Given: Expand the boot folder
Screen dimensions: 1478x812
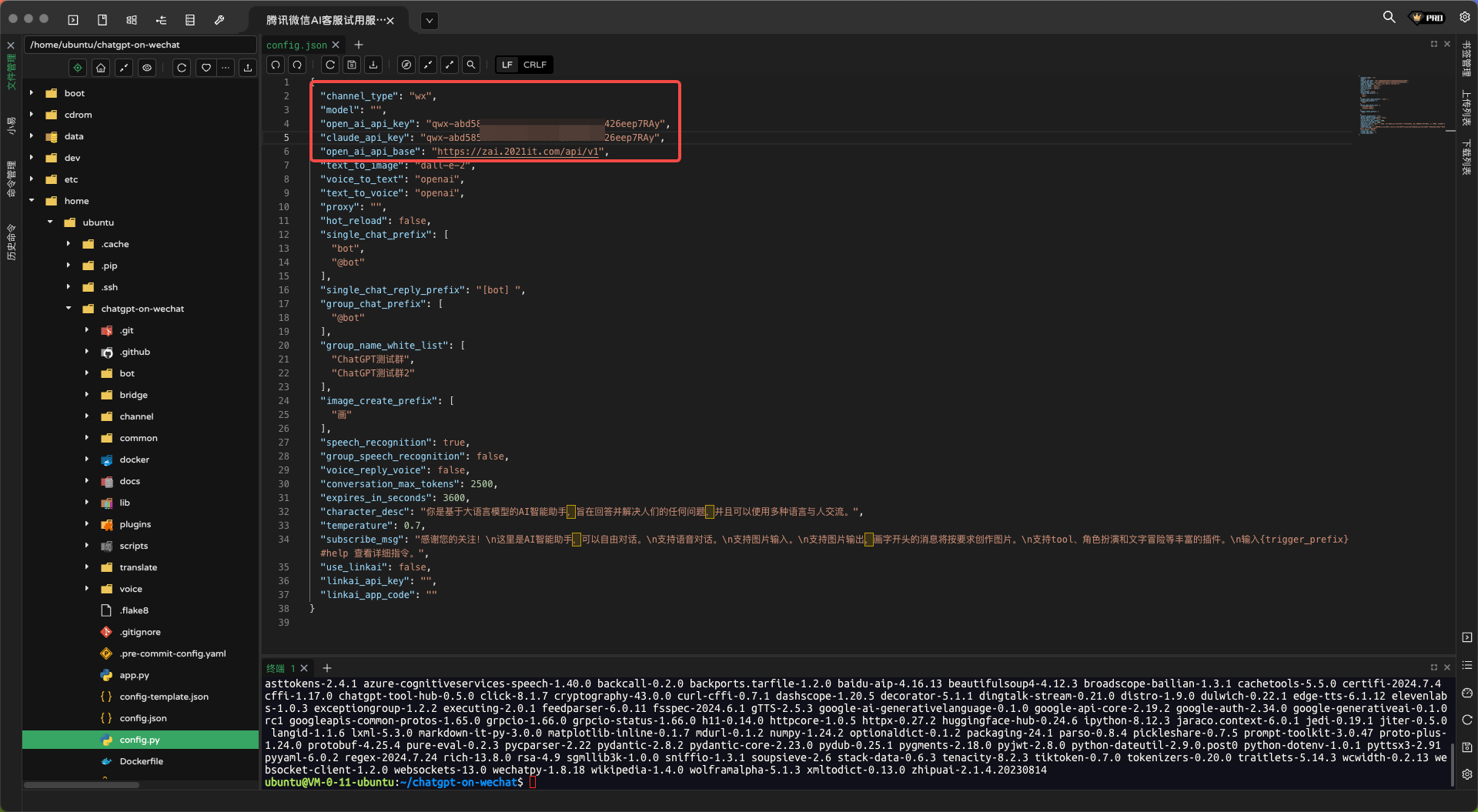Looking at the screenshot, I should 32,93.
